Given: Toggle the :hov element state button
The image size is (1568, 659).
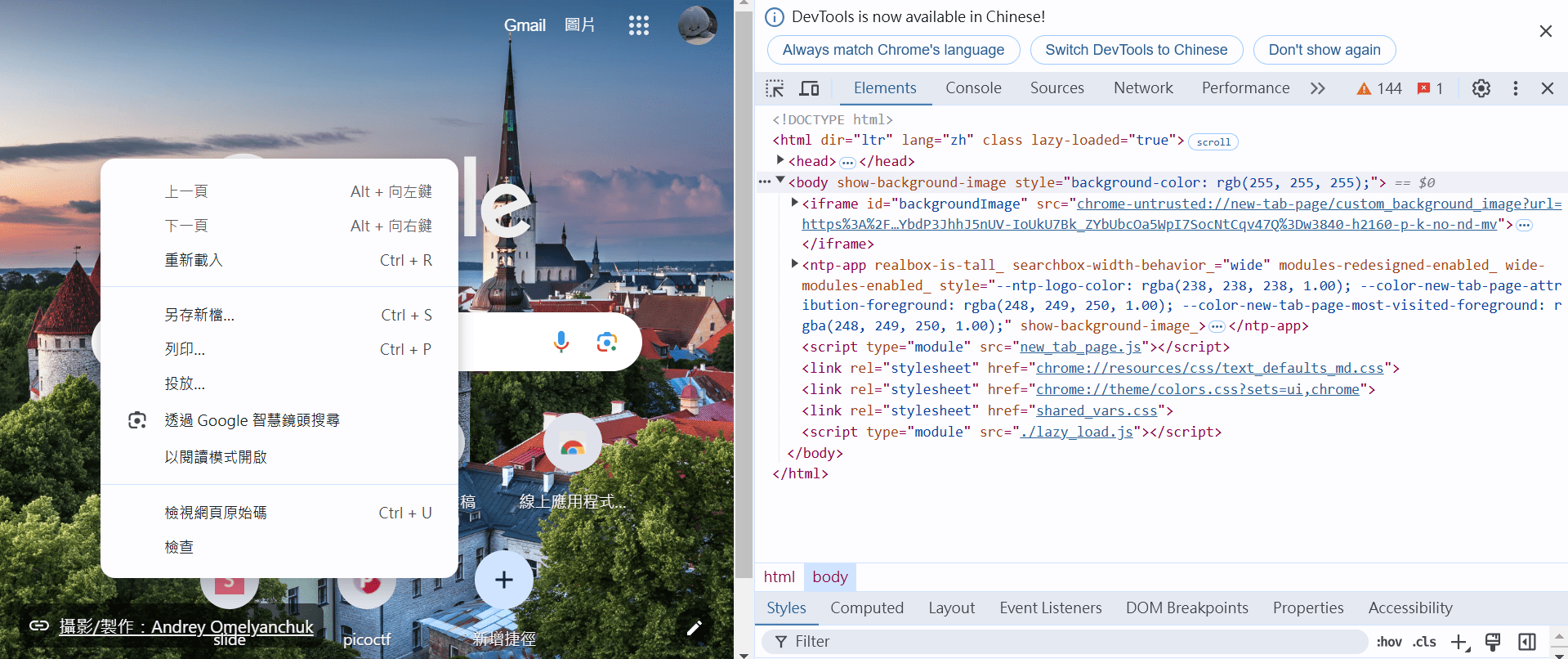Looking at the screenshot, I should click(1389, 642).
